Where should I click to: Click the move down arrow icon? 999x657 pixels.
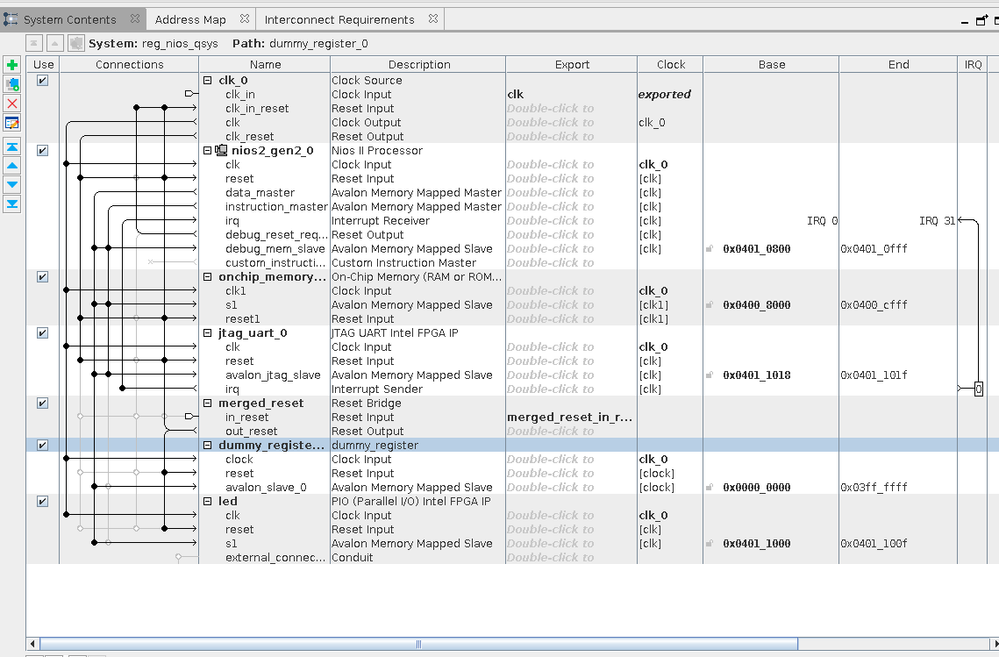[x=12, y=184]
